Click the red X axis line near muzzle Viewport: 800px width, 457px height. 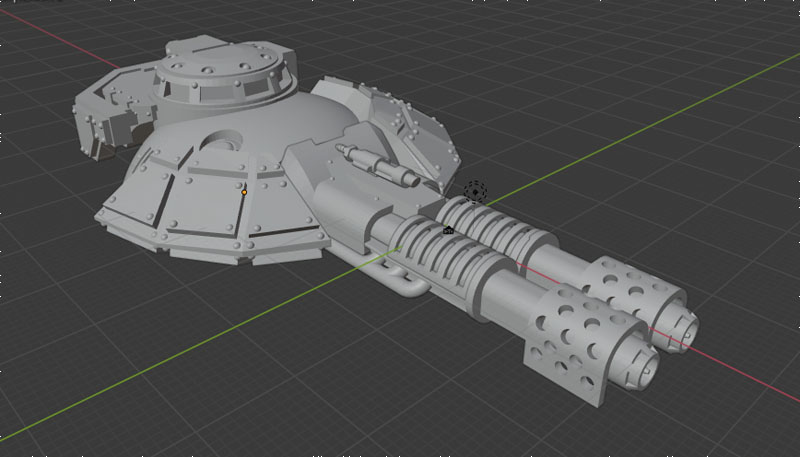pyautogui.click(x=740, y=368)
